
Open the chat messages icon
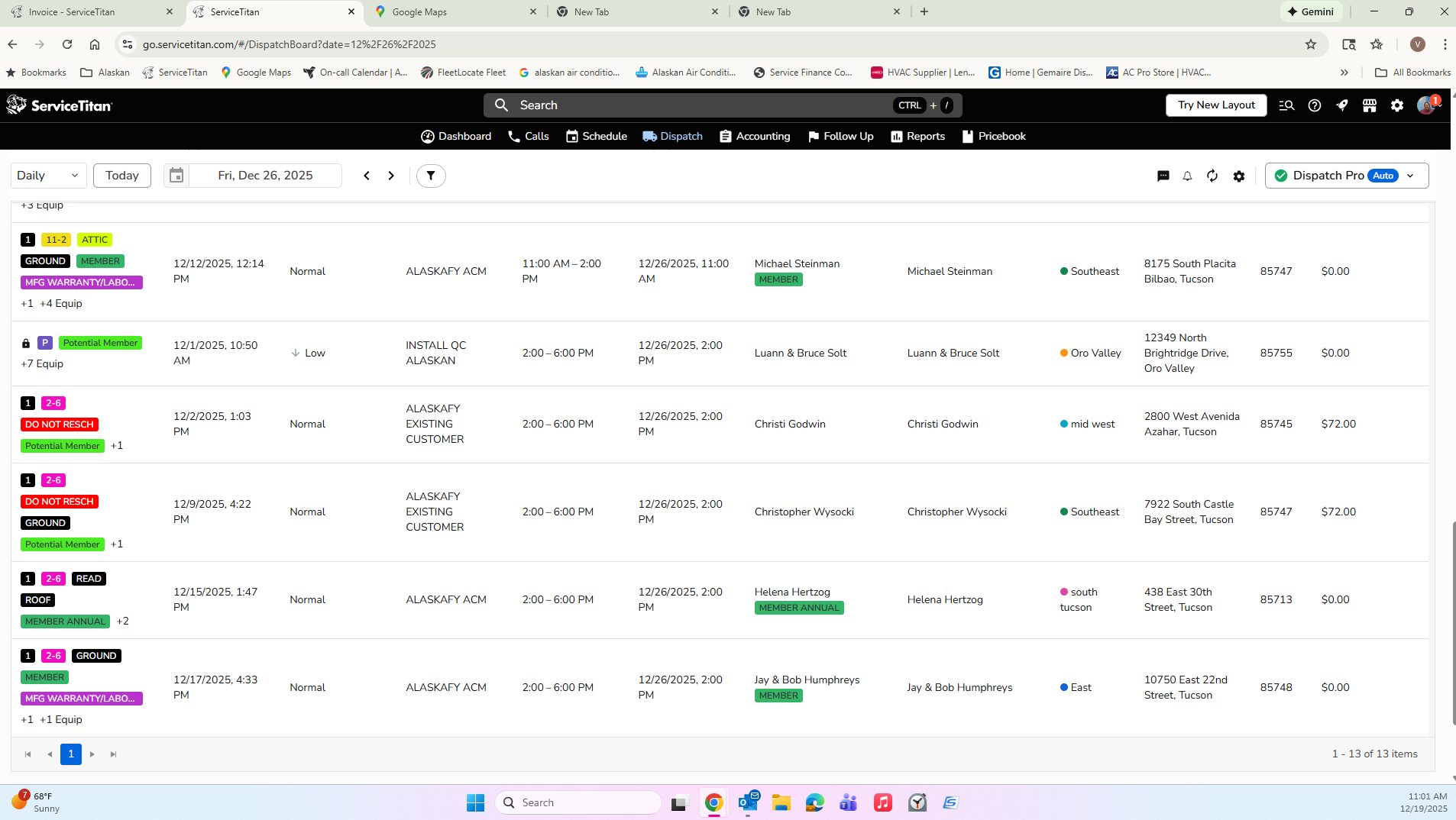[1163, 176]
